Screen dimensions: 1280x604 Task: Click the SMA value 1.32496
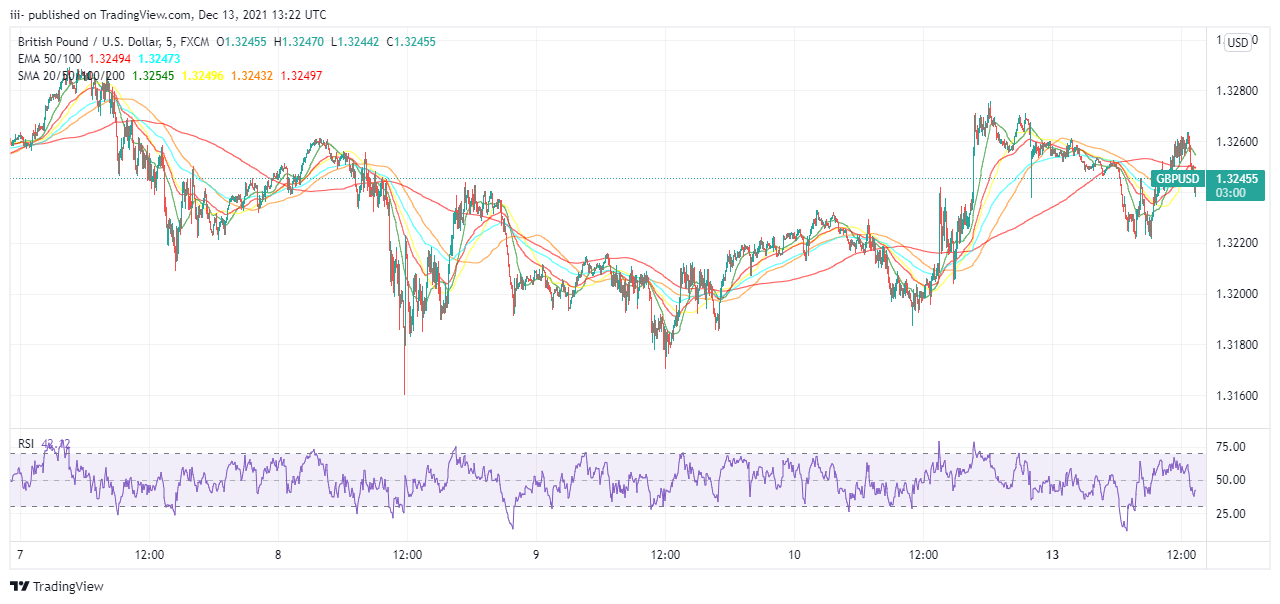[x=203, y=76]
